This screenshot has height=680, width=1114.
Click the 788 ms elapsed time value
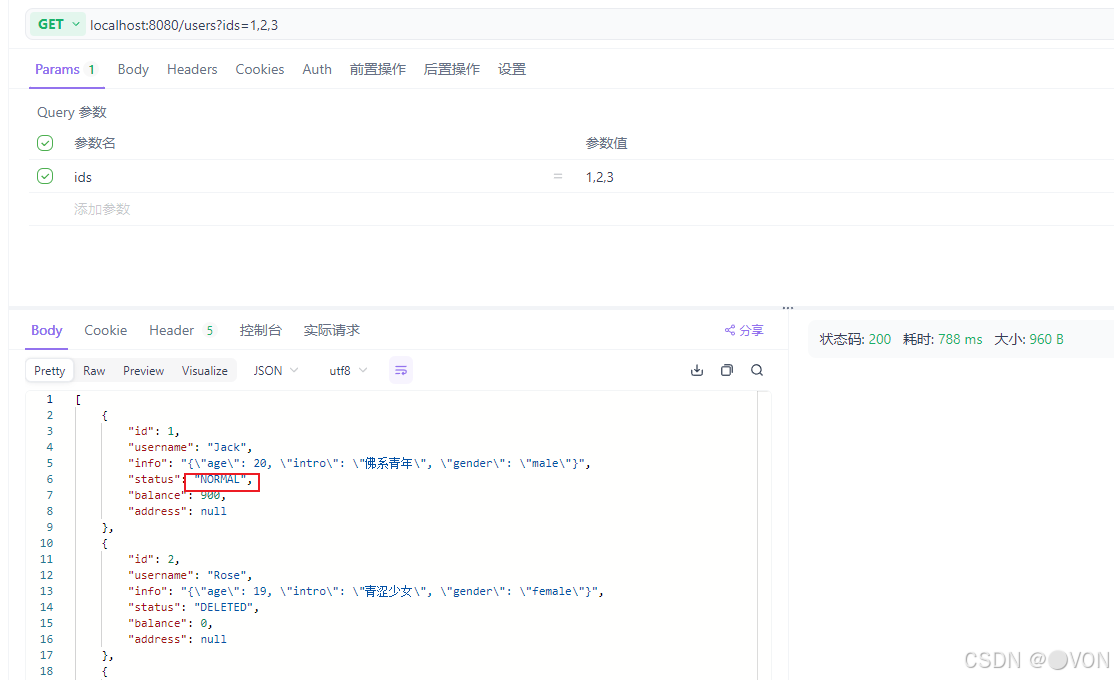tap(960, 339)
